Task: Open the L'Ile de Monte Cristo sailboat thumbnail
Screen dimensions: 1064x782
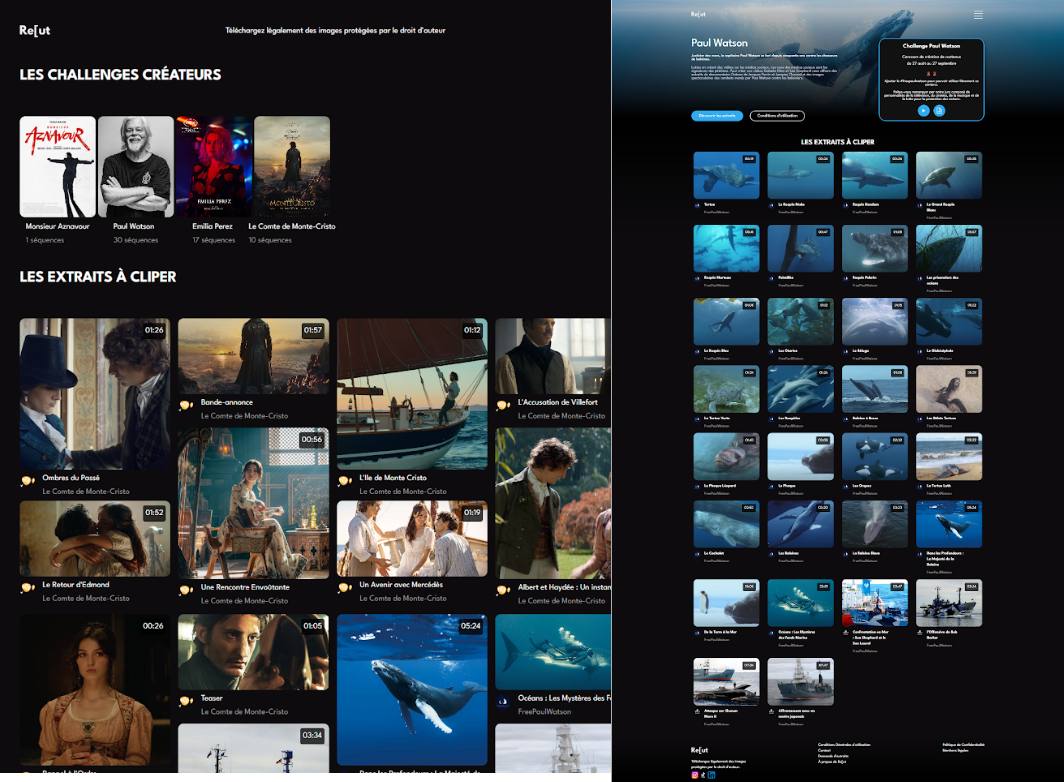Action: [x=412, y=394]
